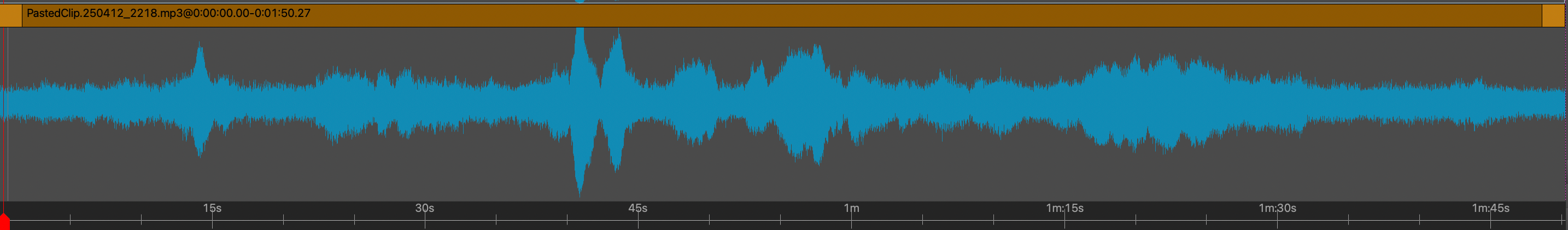Viewport: 1568px width, 230px height.
Task: Jump to the 1m:30s mark on the ruler
Action: pyautogui.click(x=1277, y=208)
